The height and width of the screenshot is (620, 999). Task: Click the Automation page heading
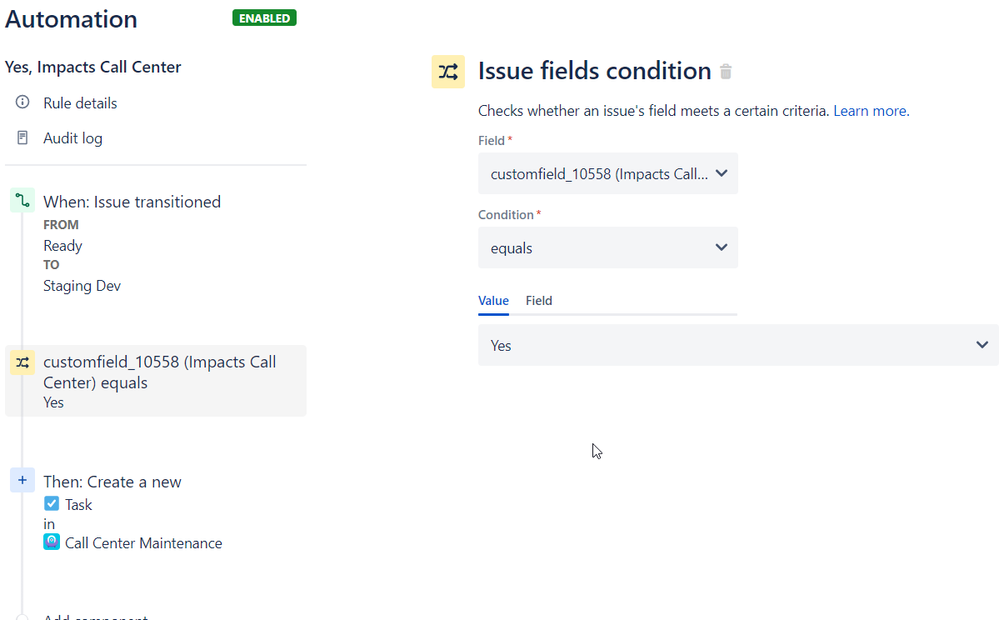pyautogui.click(x=71, y=19)
